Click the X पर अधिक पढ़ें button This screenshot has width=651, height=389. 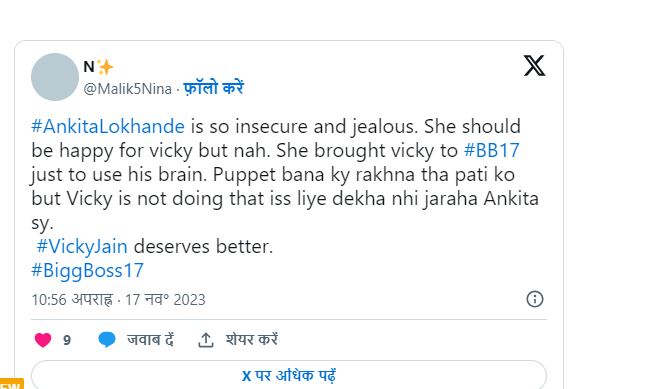click(289, 375)
